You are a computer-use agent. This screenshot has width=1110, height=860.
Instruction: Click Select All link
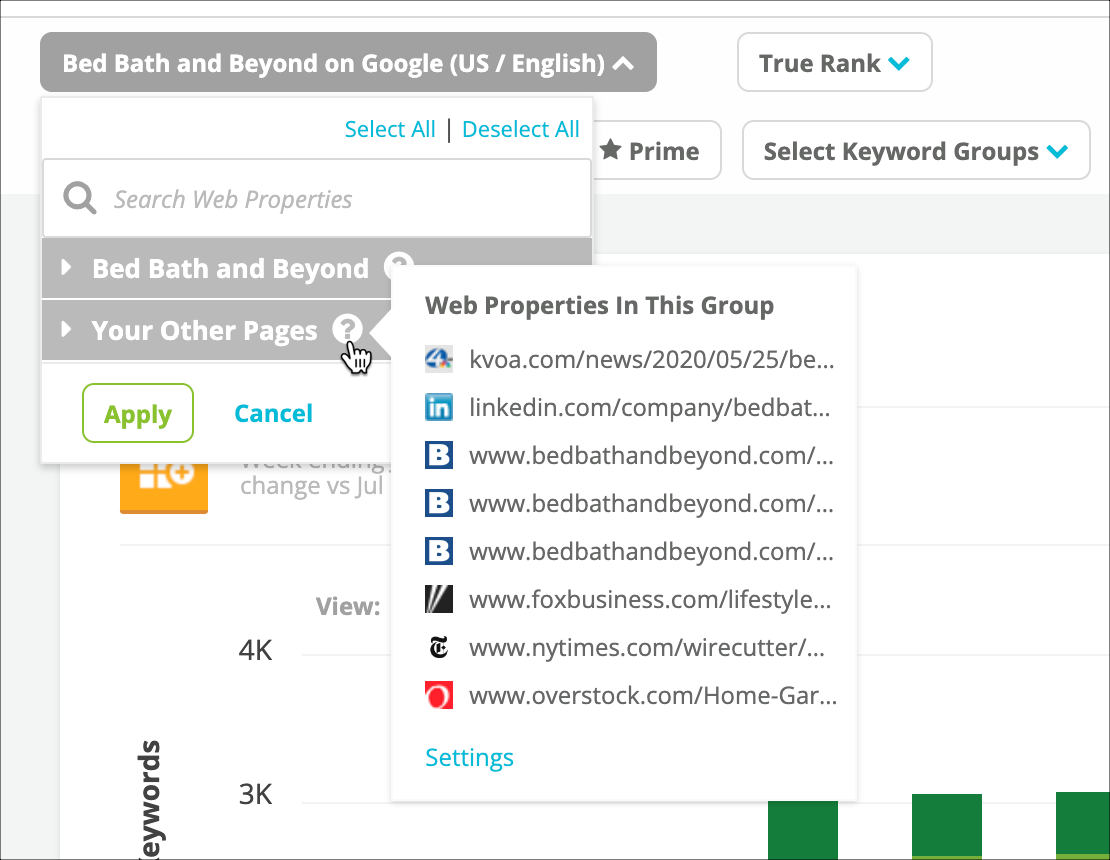coord(390,129)
